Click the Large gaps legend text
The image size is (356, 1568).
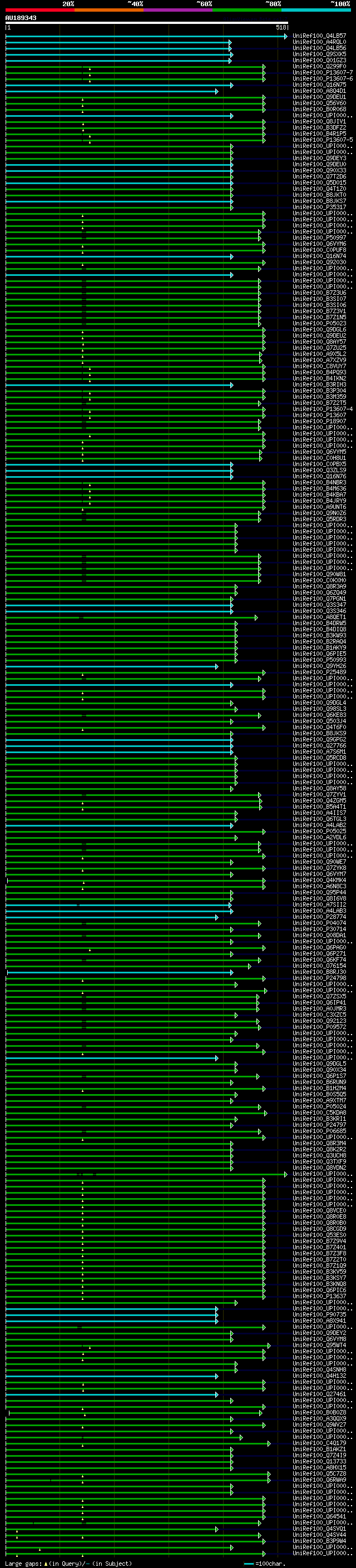coord(68,1564)
